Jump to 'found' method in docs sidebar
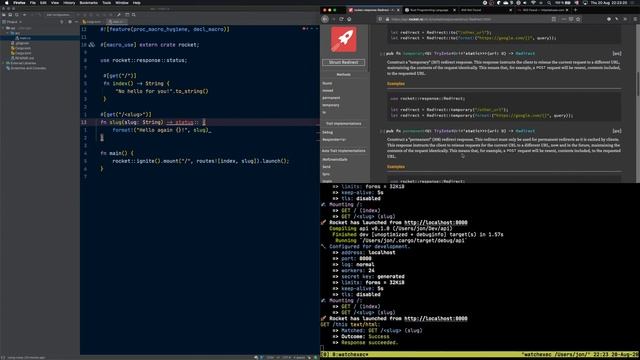The image size is (640, 360). pos(327,83)
